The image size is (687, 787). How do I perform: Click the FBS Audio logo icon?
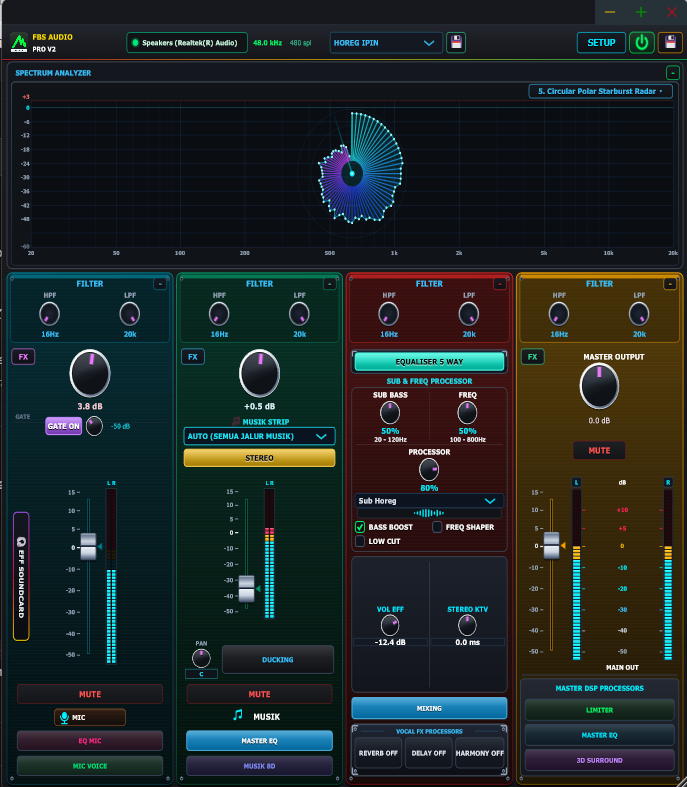click(19, 43)
